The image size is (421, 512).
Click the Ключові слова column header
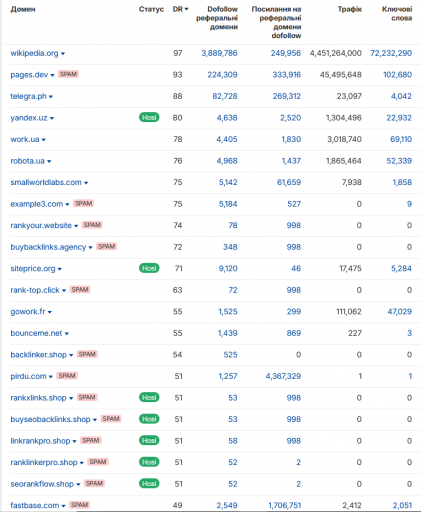397,14
